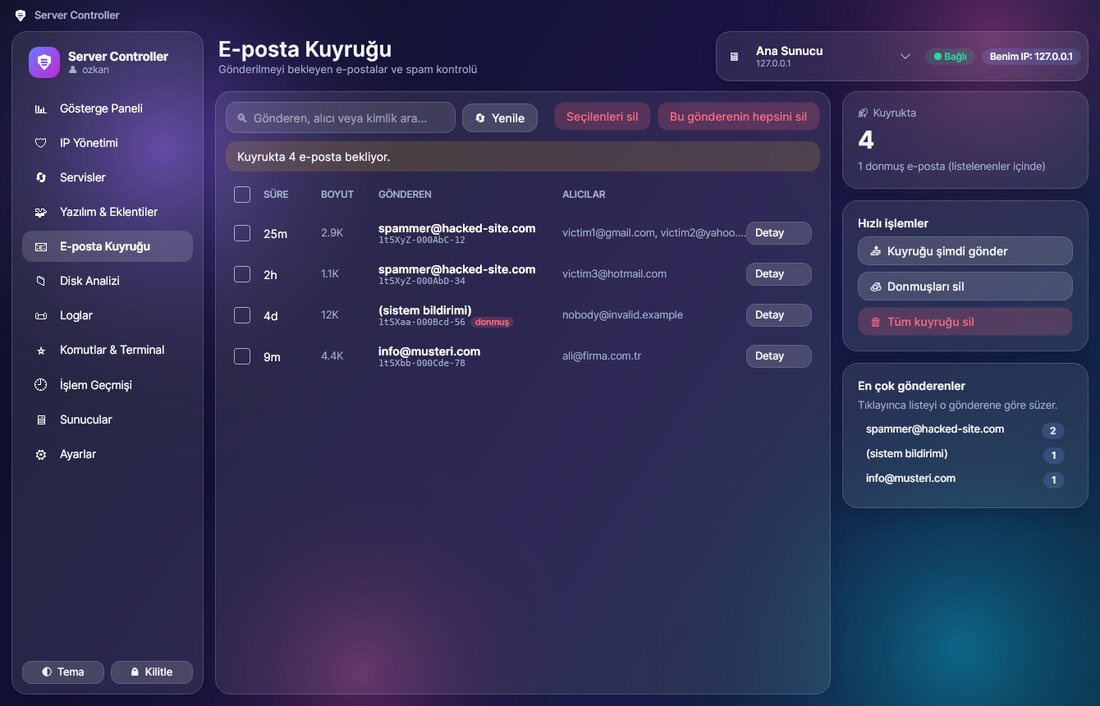
Task: Tick the 9m info@musteri.com row checkbox
Action: (x=242, y=356)
